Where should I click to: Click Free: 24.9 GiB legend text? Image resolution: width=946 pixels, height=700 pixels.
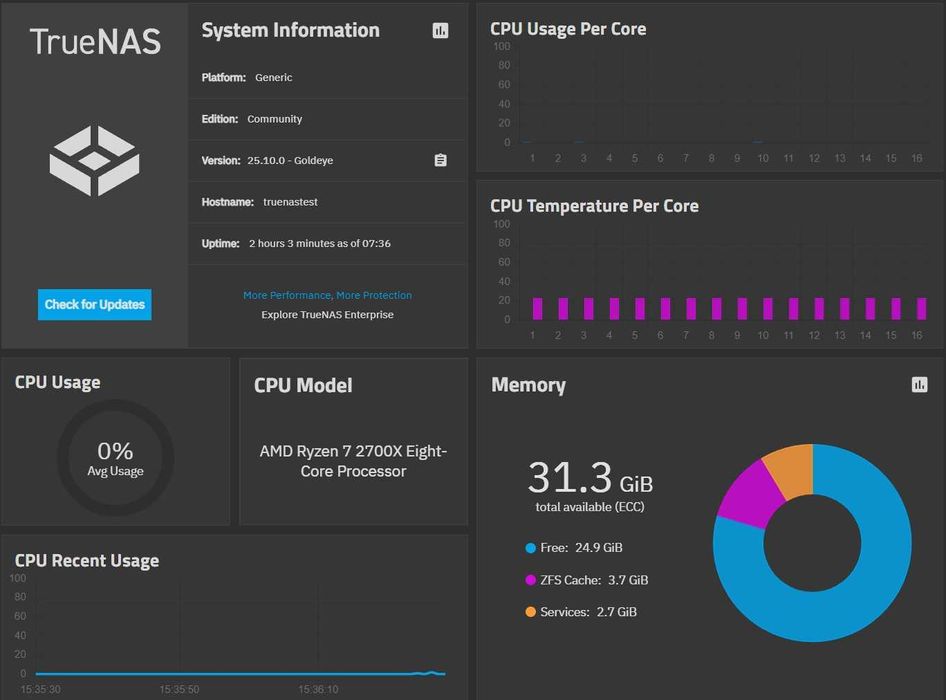pyautogui.click(x=582, y=548)
